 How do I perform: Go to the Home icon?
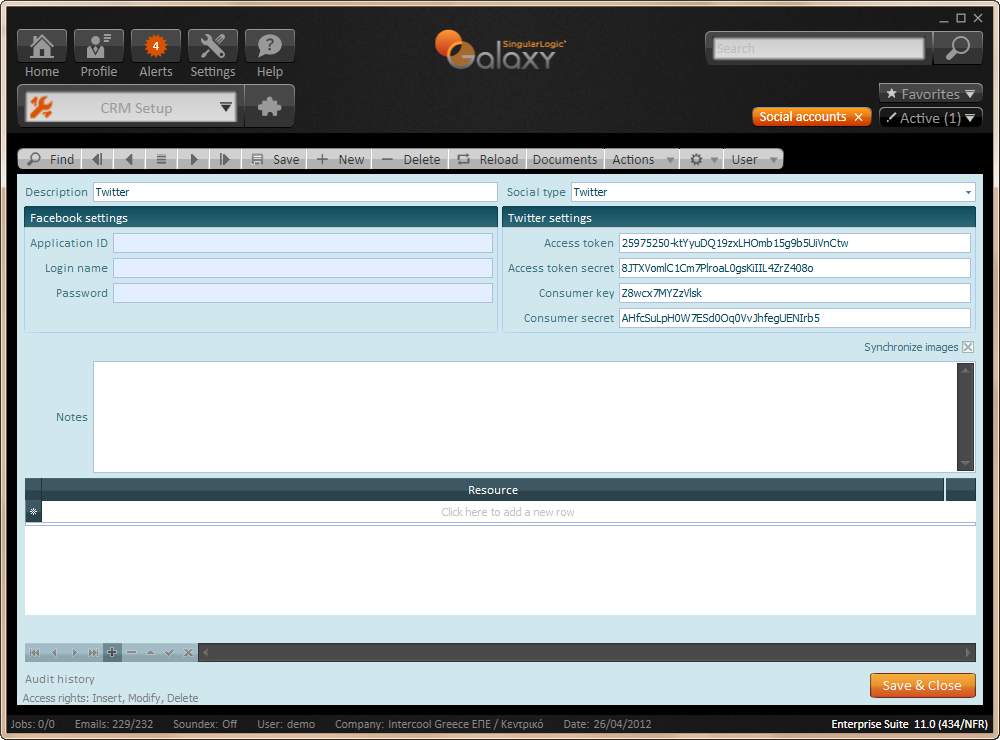point(41,46)
